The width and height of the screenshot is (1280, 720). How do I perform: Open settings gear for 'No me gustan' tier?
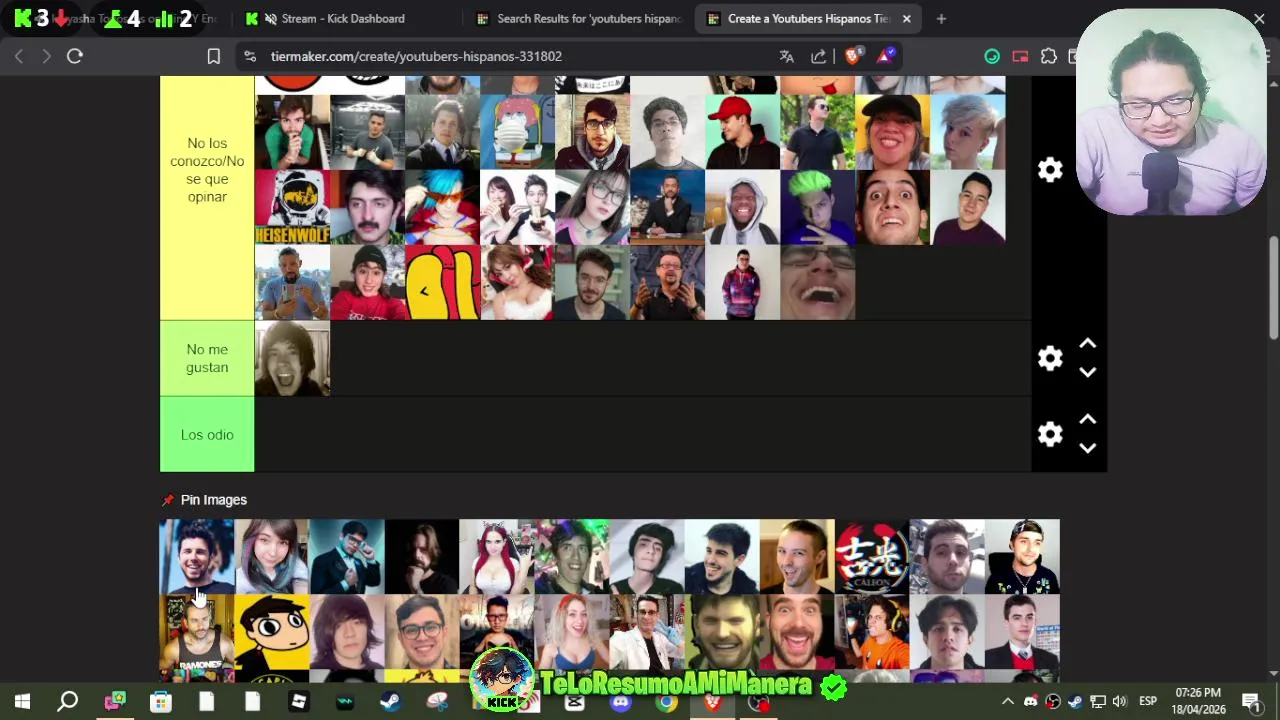click(x=1050, y=358)
